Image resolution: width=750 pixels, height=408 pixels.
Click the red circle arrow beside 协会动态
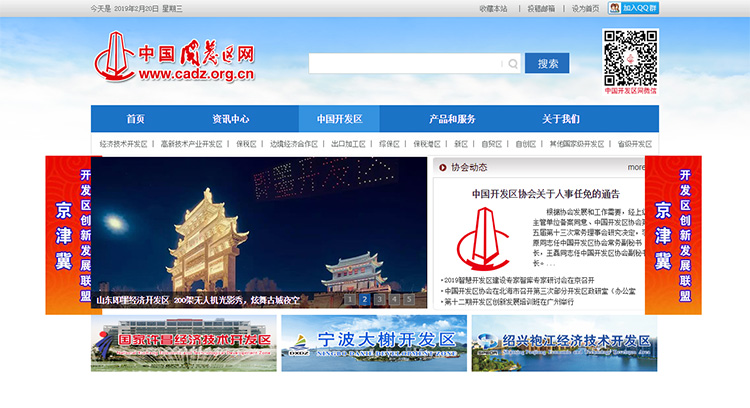click(442, 167)
